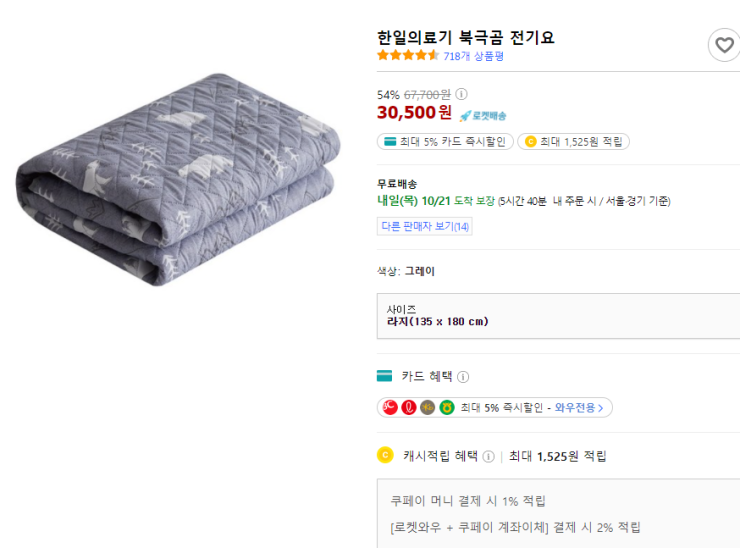The width and height of the screenshot is (740, 548).
Task: Open 다른 판매자 보기(14) seller list
Action: pyautogui.click(x=425, y=226)
